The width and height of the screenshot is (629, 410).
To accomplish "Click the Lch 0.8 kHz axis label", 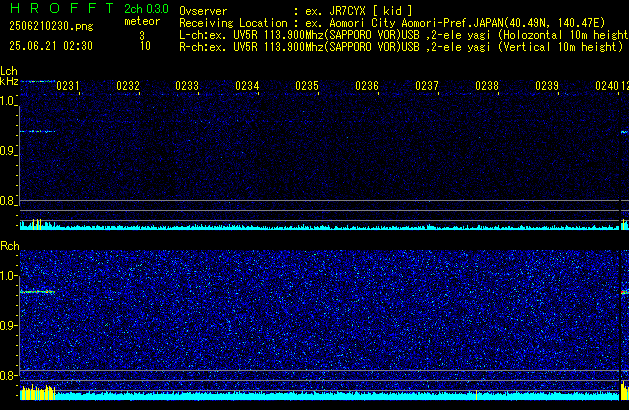I will pos(8,201).
